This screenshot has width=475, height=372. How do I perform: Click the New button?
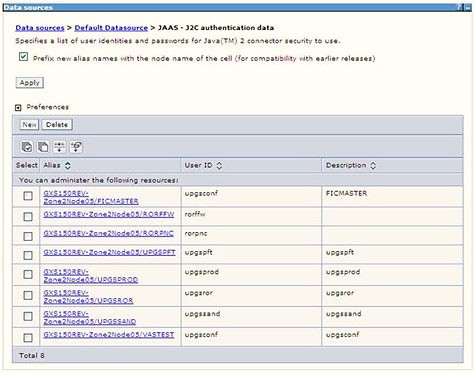click(29, 125)
